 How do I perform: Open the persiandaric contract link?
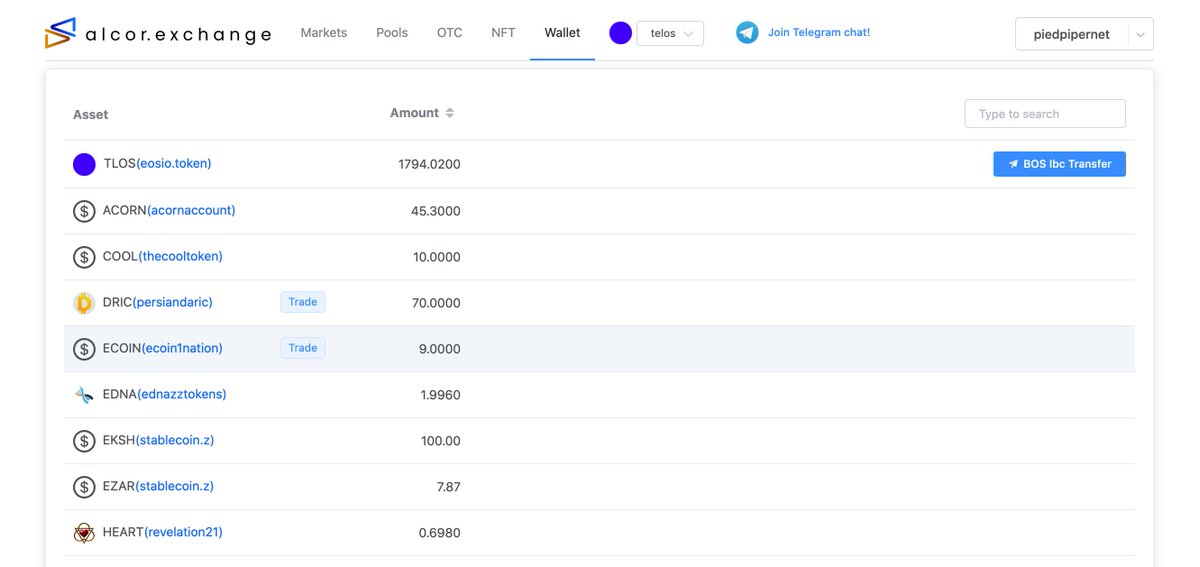tap(173, 302)
